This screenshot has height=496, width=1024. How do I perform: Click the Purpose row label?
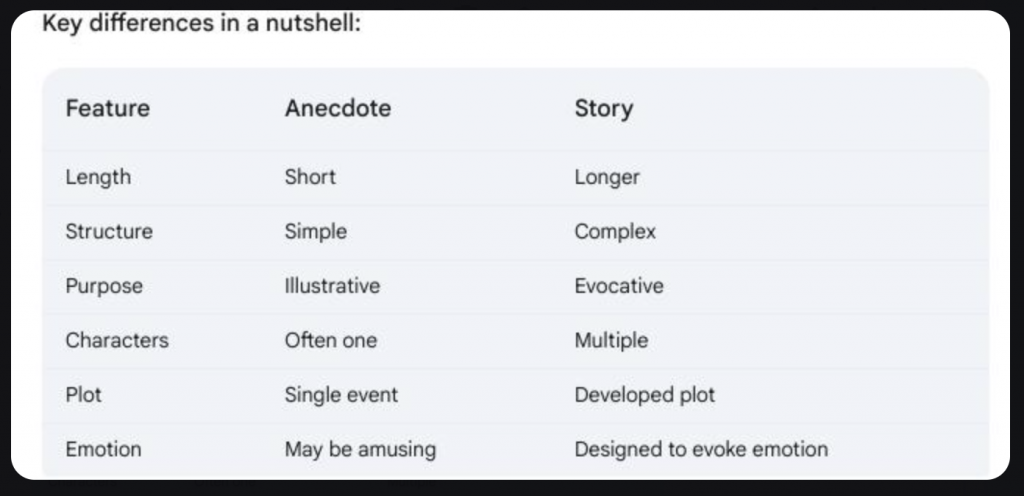click(x=104, y=286)
